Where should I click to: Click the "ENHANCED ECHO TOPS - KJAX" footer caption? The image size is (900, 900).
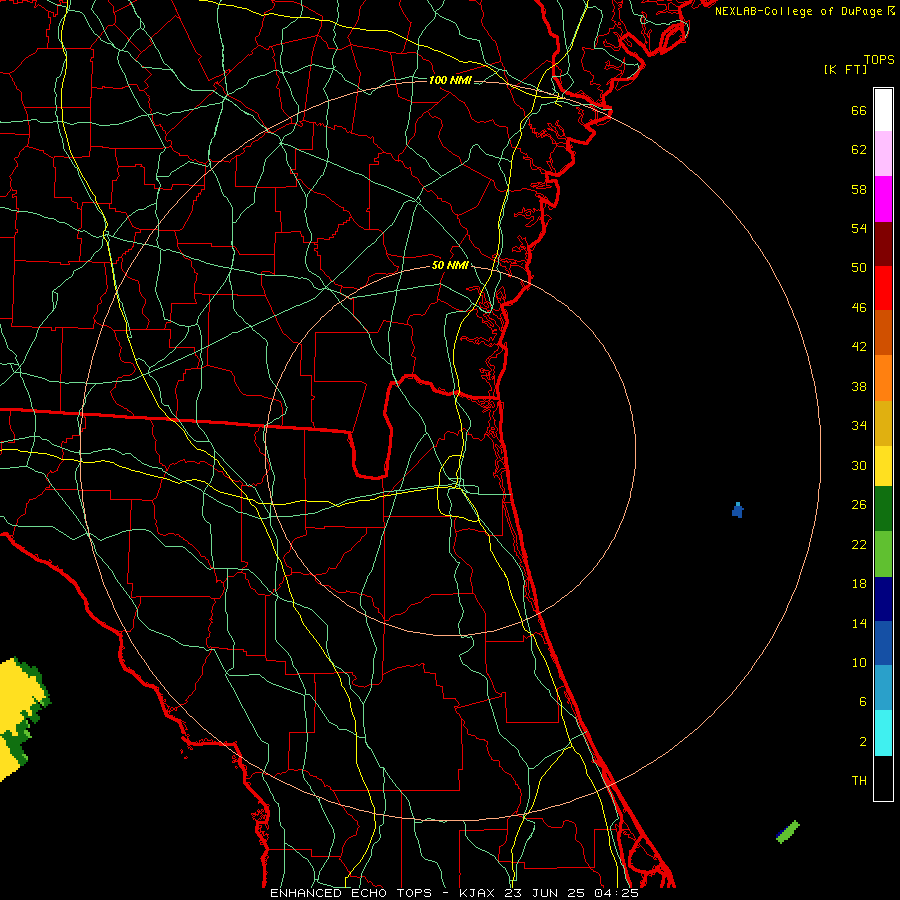pyautogui.click(x=384, y=893)
